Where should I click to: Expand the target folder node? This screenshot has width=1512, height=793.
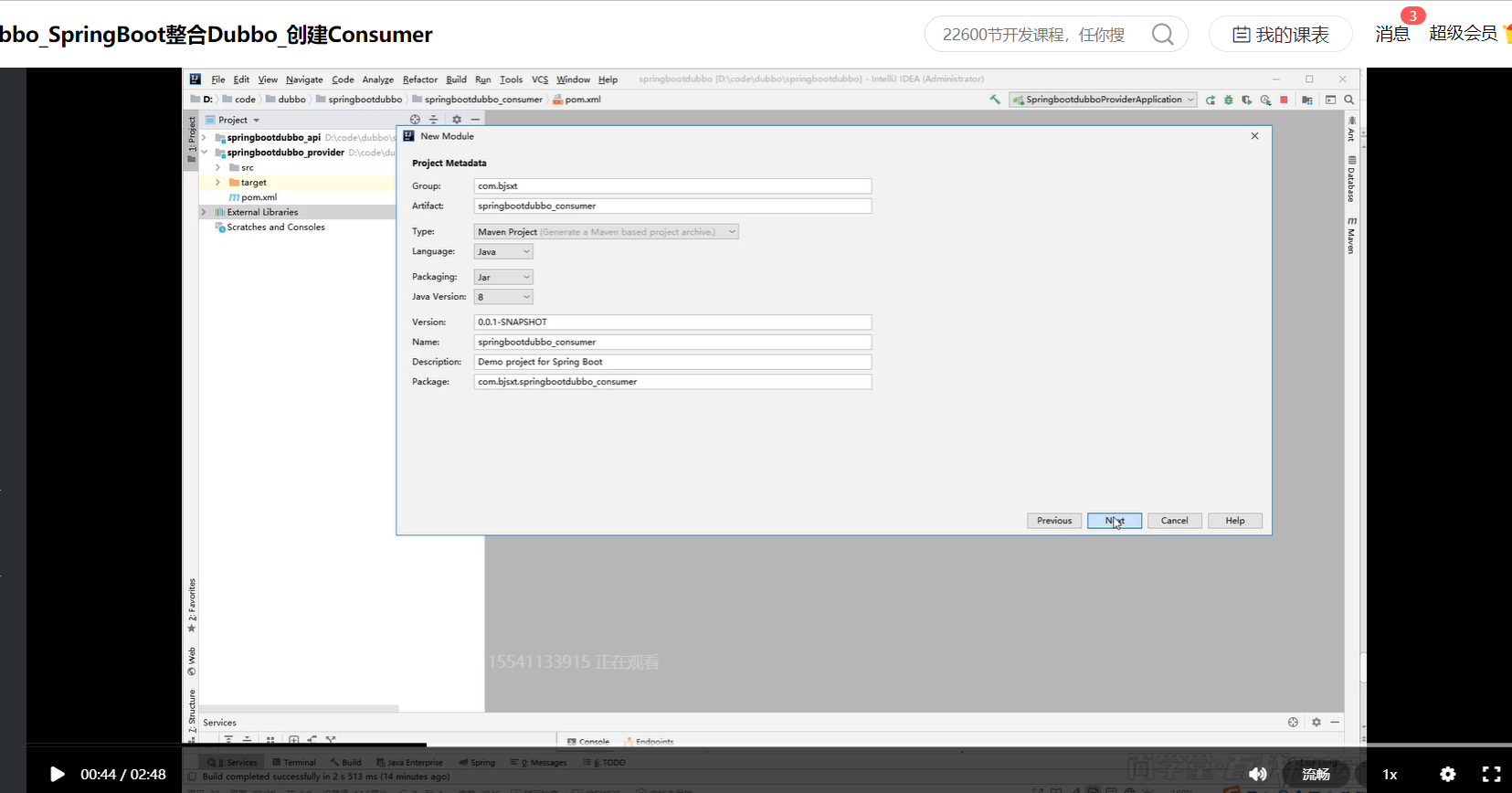[x=217, y=183]
